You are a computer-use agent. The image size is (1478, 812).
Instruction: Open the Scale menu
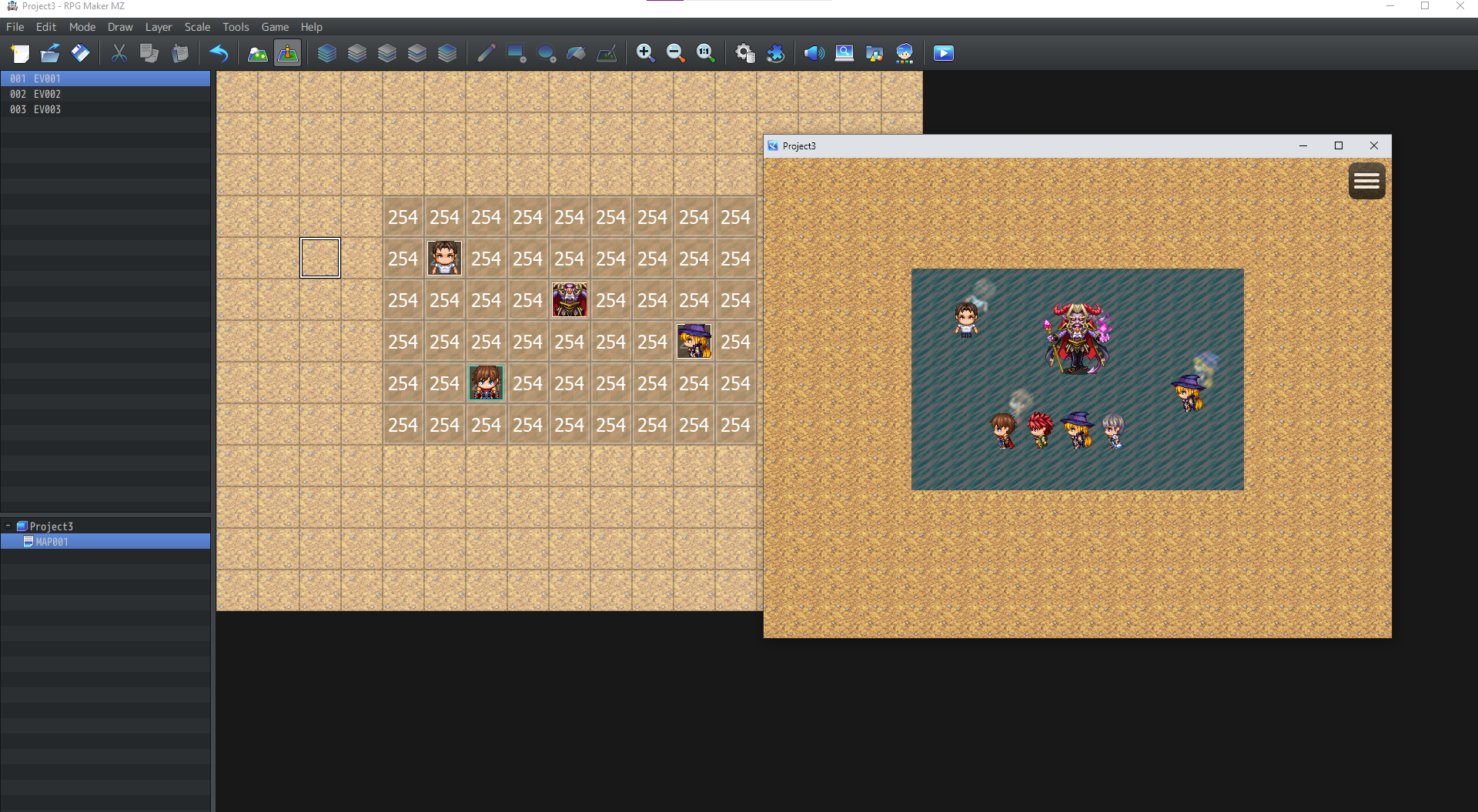(197, 27)
